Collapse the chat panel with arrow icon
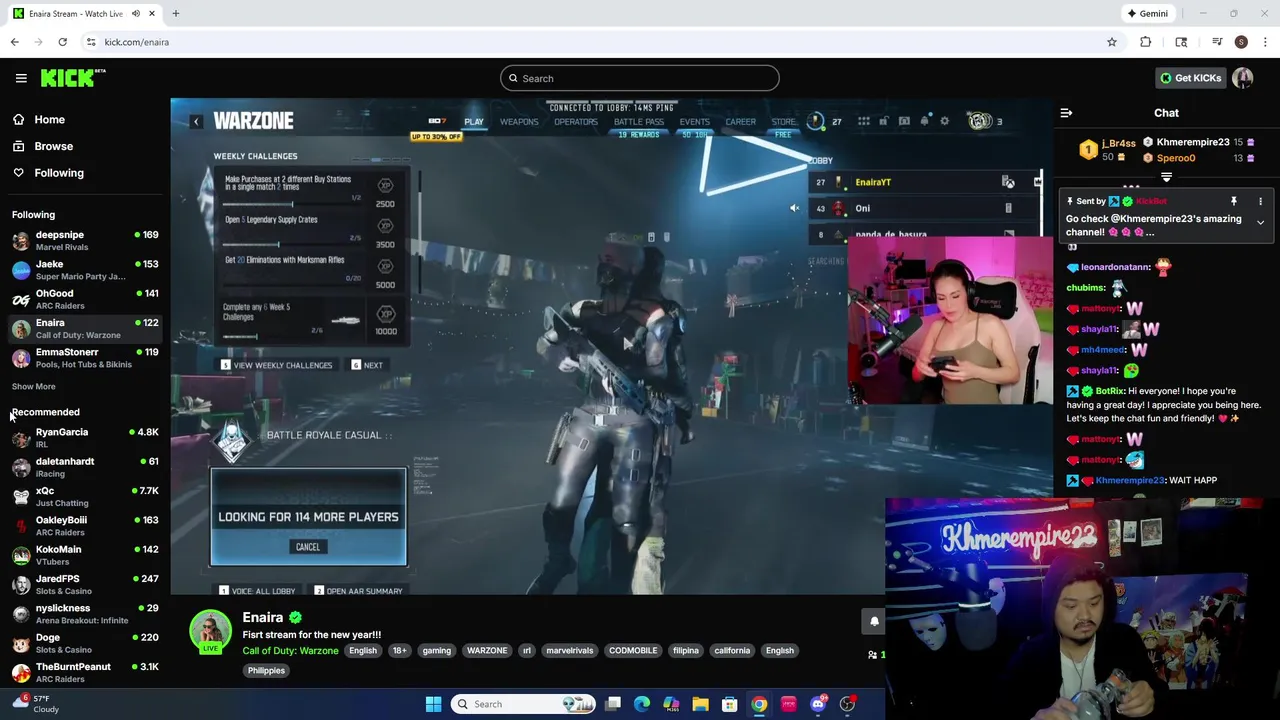This screenshot has width=1280, height=720. (1066, 113)
